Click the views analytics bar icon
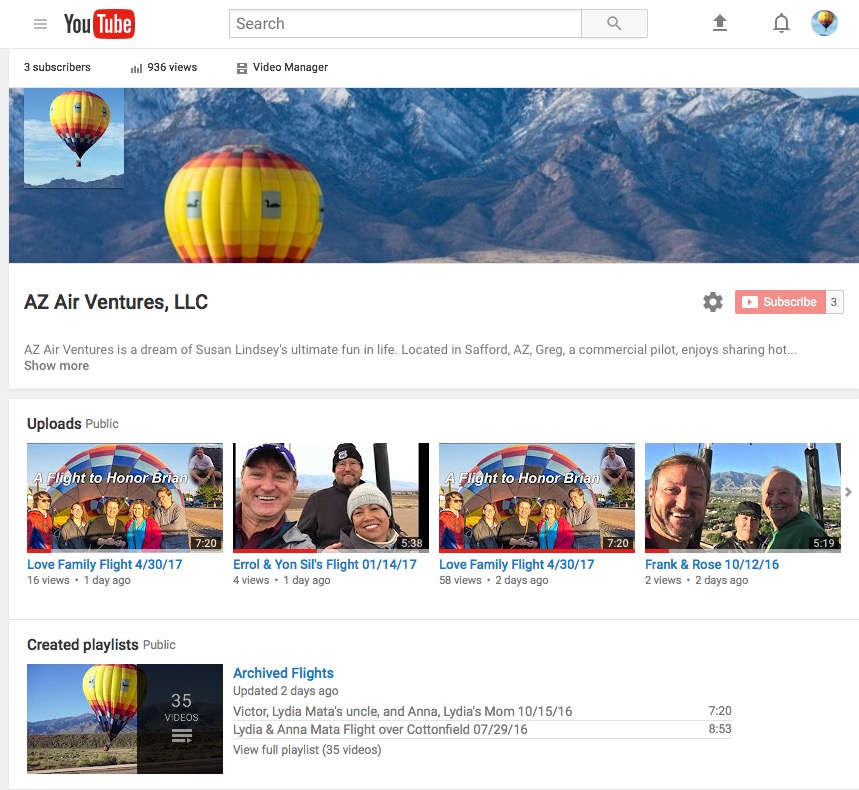 click(136, 68)
